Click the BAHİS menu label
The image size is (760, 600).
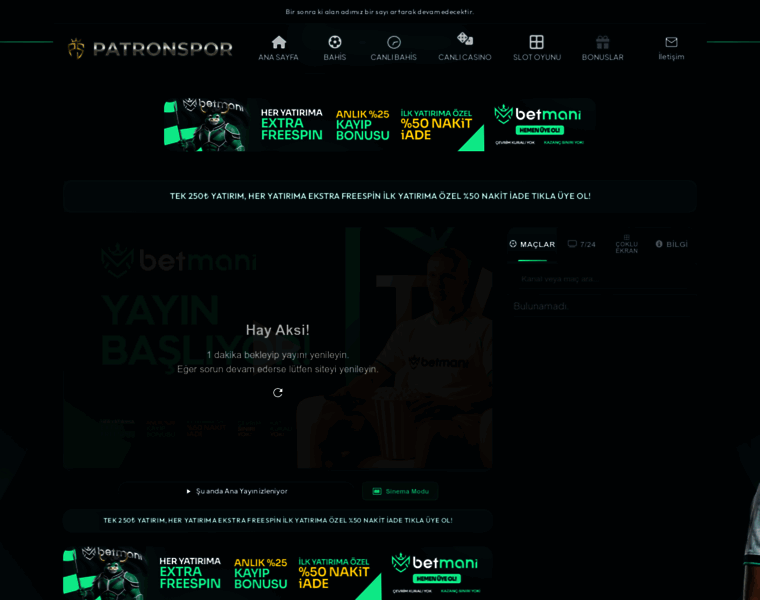click(335, 57)
